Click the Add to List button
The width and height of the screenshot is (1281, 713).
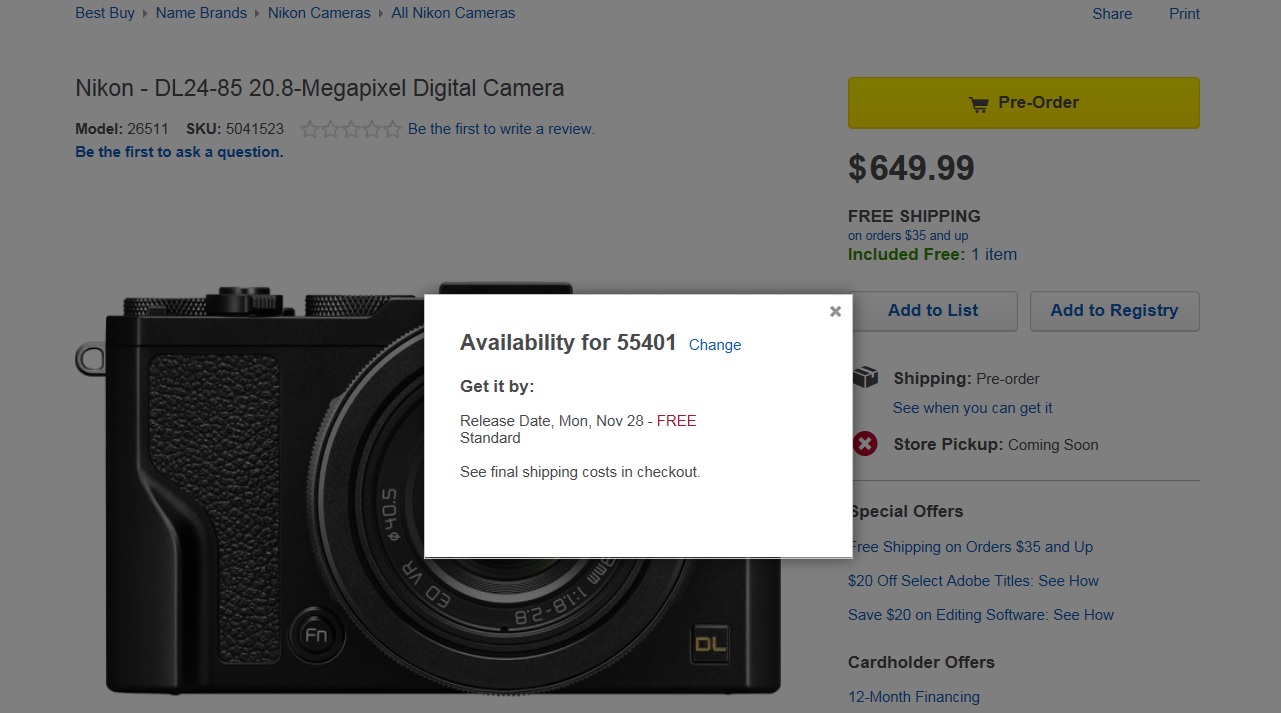coord(932,311)
